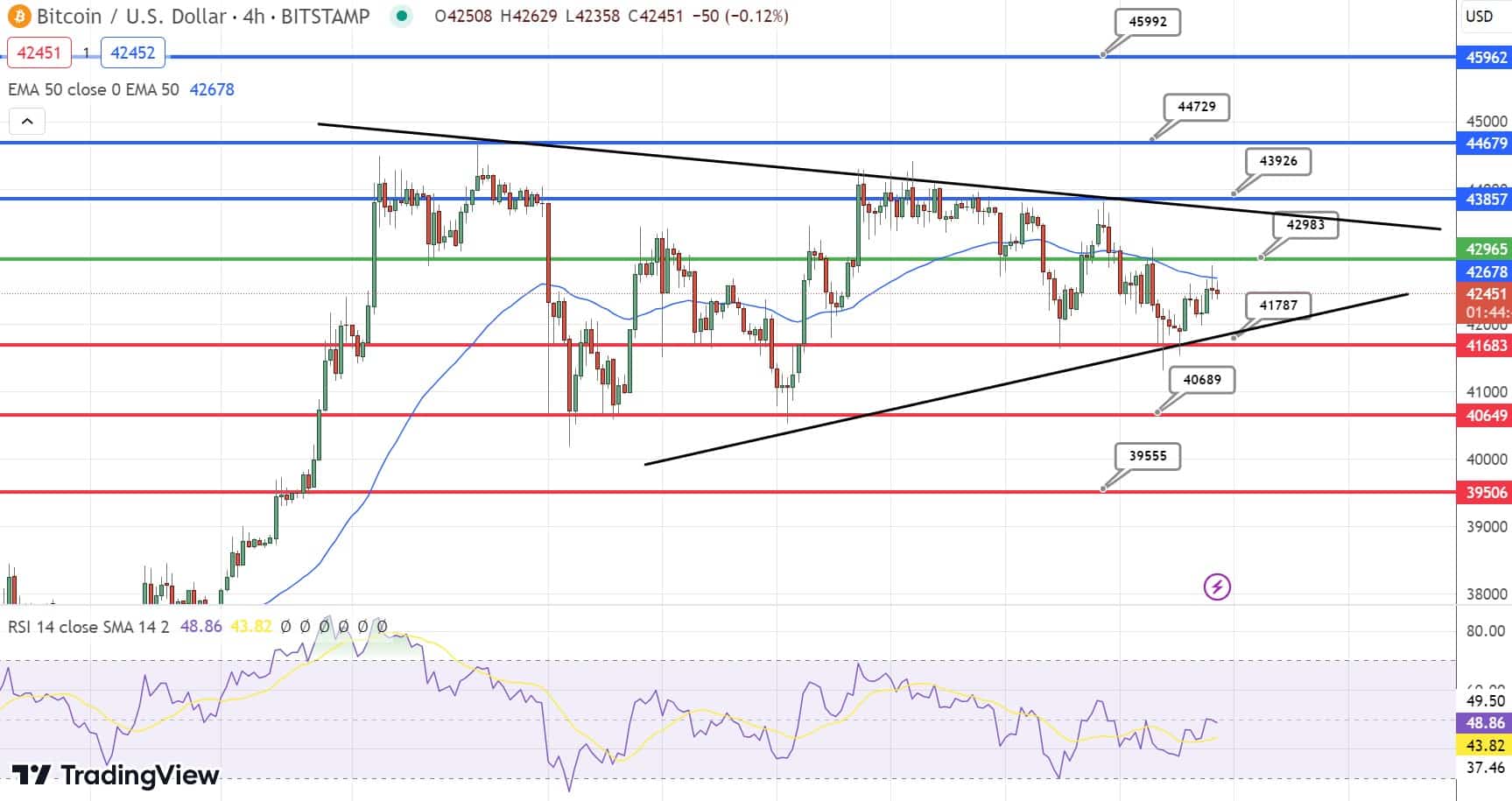This screenshot has width=1512, height=801.
Task: Click the 45992 price annotation label
Action: [1147, 22]
